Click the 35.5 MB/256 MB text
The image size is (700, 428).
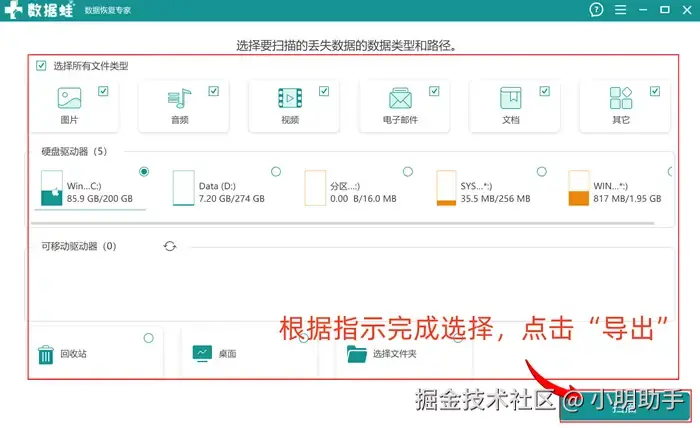click(x=496, y=199)
